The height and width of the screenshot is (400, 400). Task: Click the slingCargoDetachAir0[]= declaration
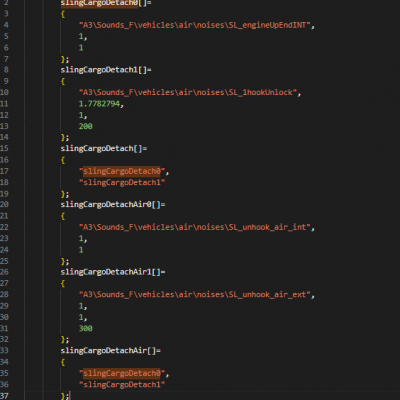[x=113, y=205]
